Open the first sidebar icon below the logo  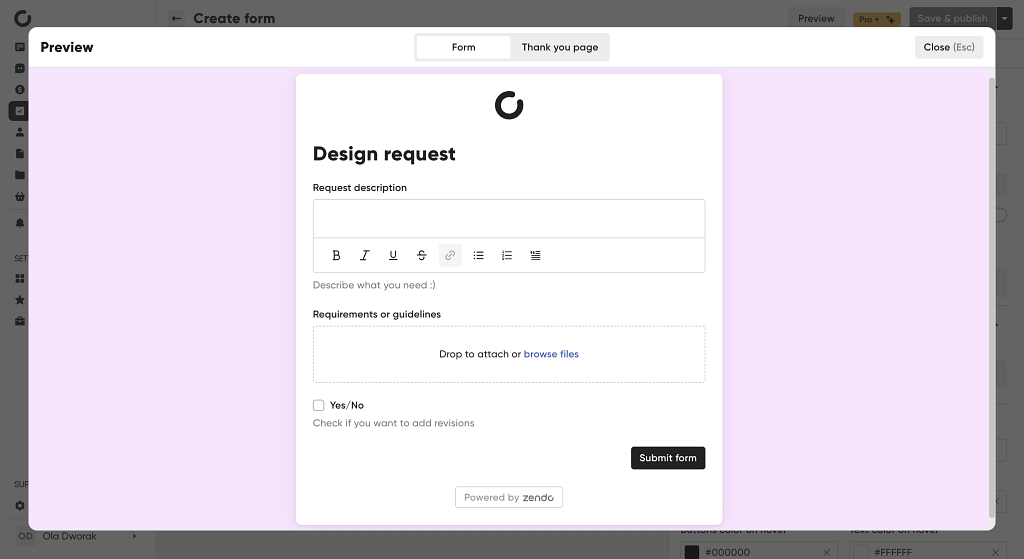click(x=20, y=47)
